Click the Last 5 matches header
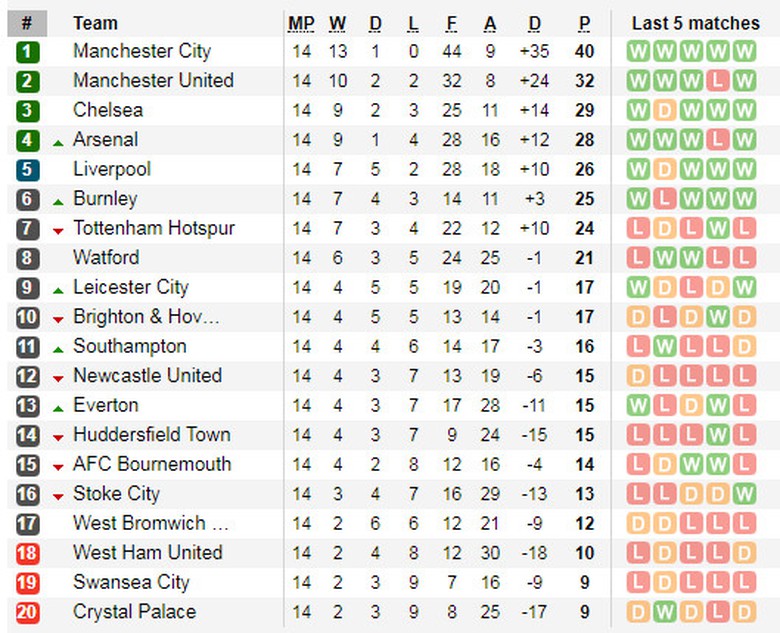The height and width of the screenshot is (633, 780). (x=695, y=23)
